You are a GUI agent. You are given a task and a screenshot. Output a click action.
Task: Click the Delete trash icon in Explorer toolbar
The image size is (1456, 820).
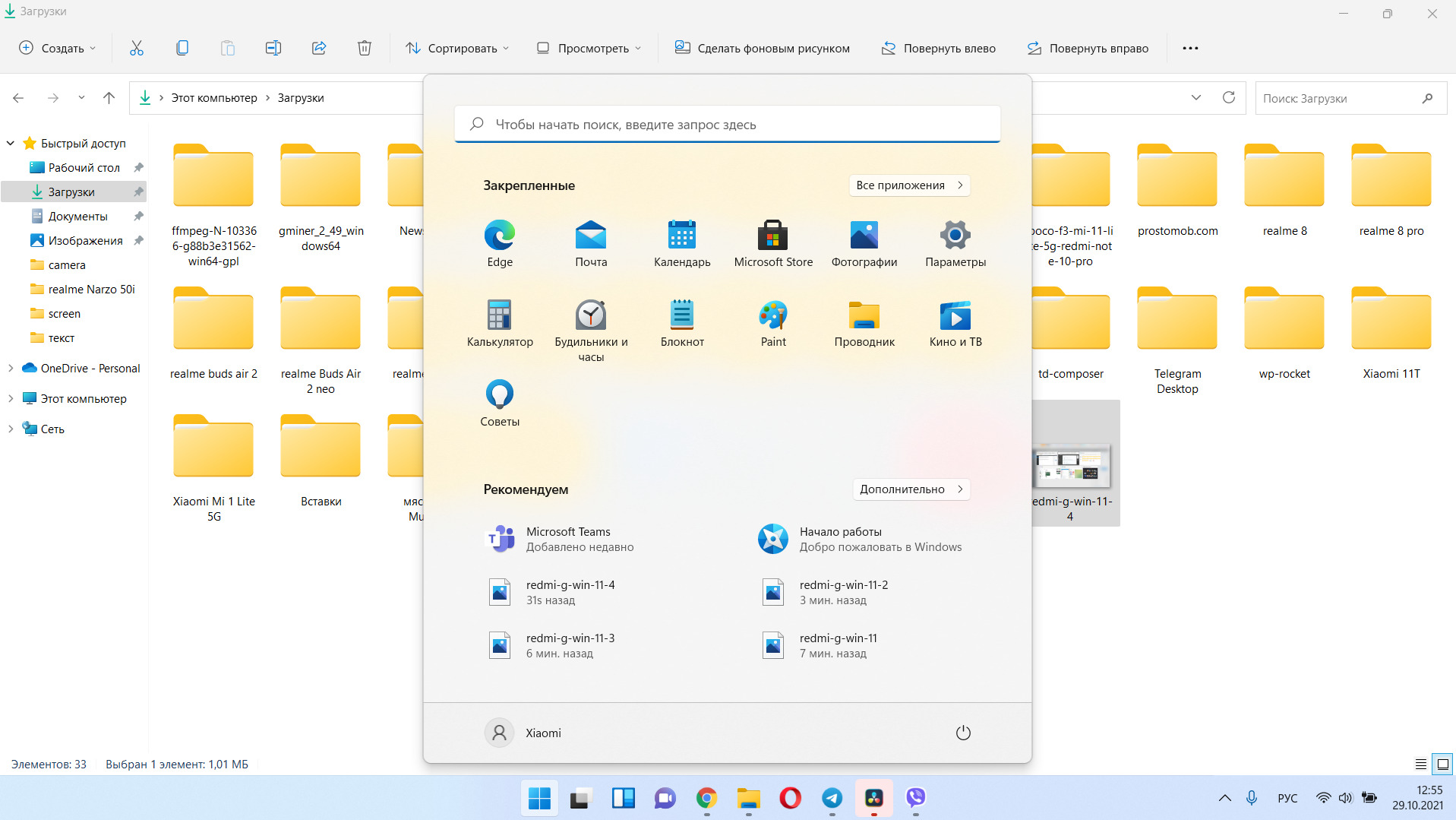point(365,48)
